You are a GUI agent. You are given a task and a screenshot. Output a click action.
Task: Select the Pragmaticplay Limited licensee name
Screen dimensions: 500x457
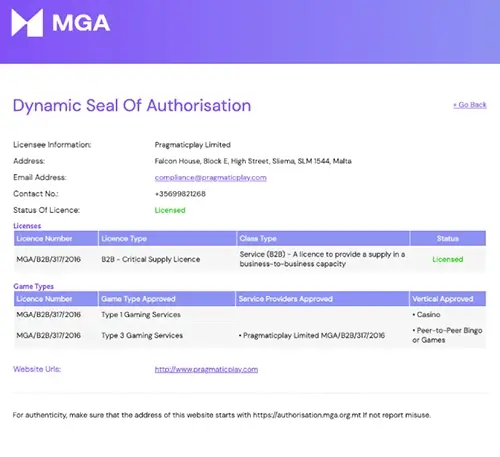(193, 145)
